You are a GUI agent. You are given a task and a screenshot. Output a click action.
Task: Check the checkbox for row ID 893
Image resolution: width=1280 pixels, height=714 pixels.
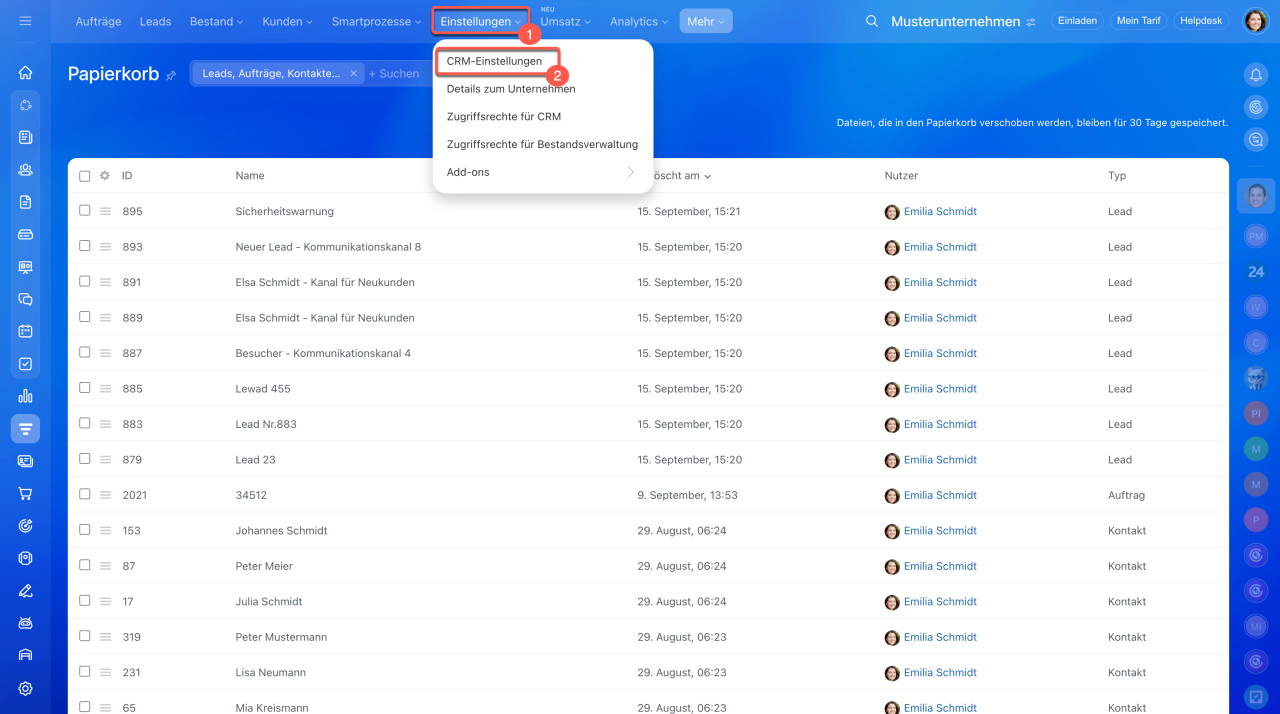[x=84, y=246]
